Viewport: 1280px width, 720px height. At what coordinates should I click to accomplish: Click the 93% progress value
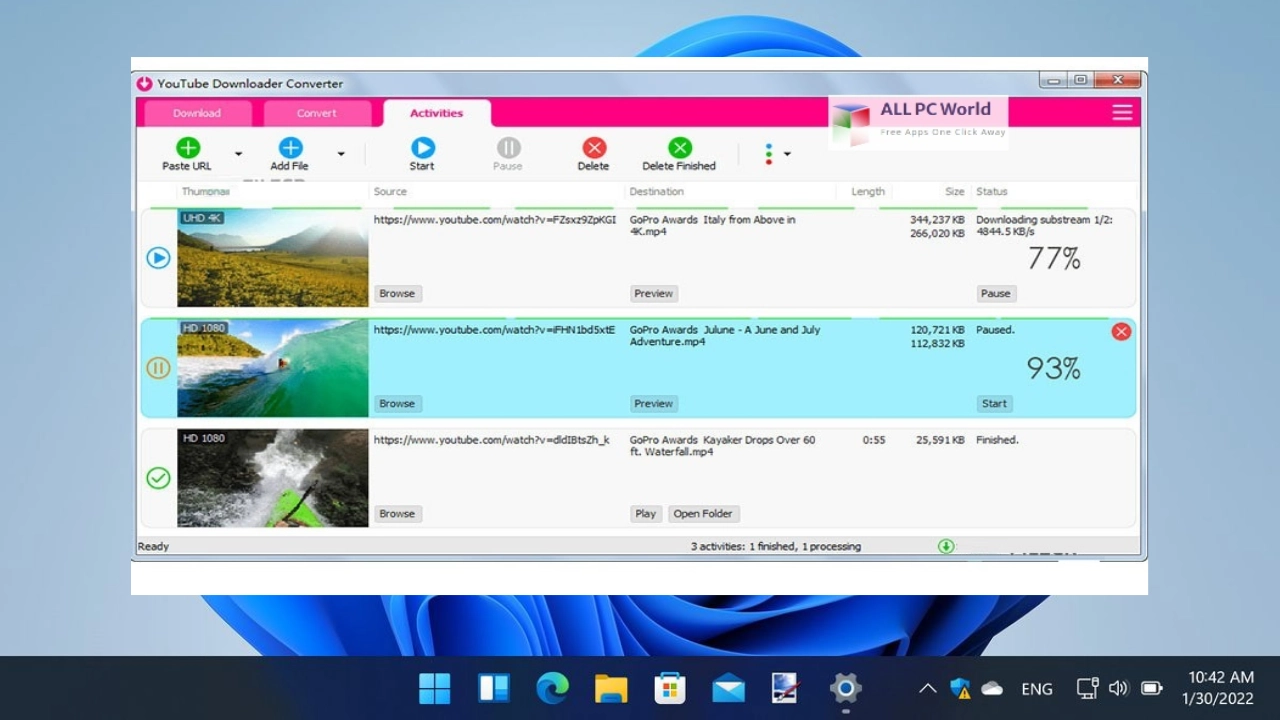[x=1054, y=369]
